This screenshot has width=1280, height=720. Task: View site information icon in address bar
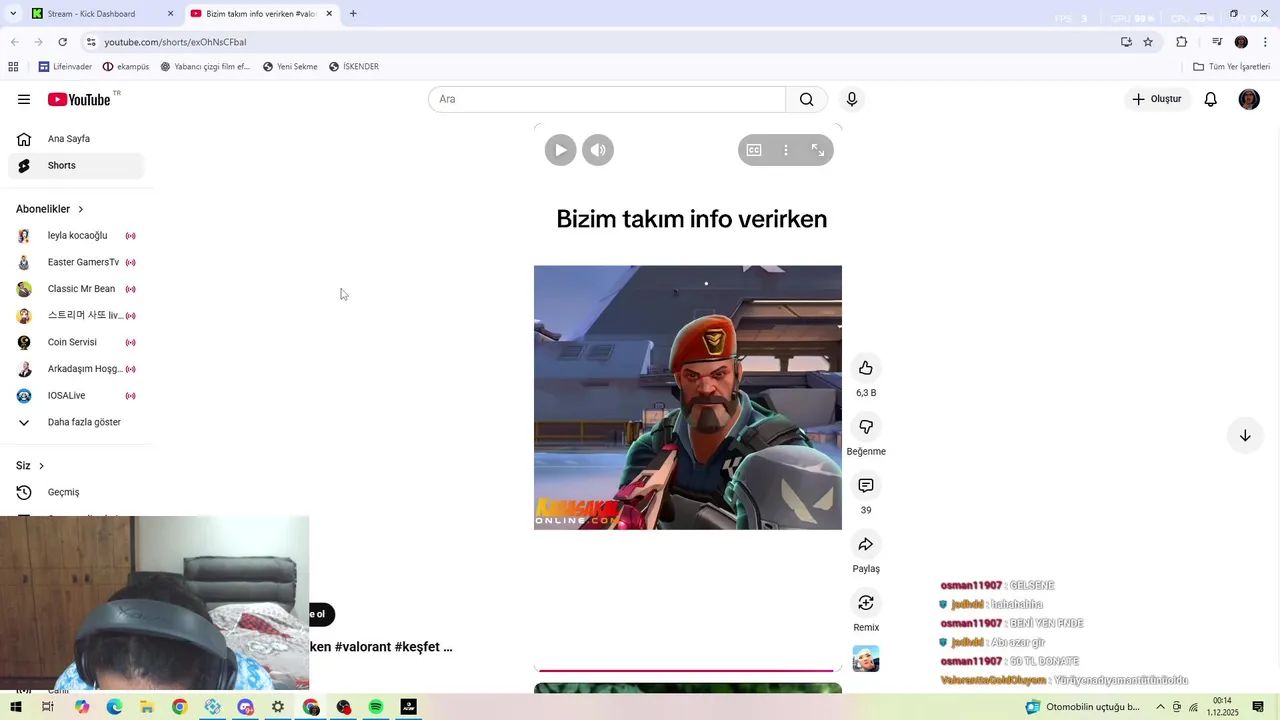[x=91, y=42]
